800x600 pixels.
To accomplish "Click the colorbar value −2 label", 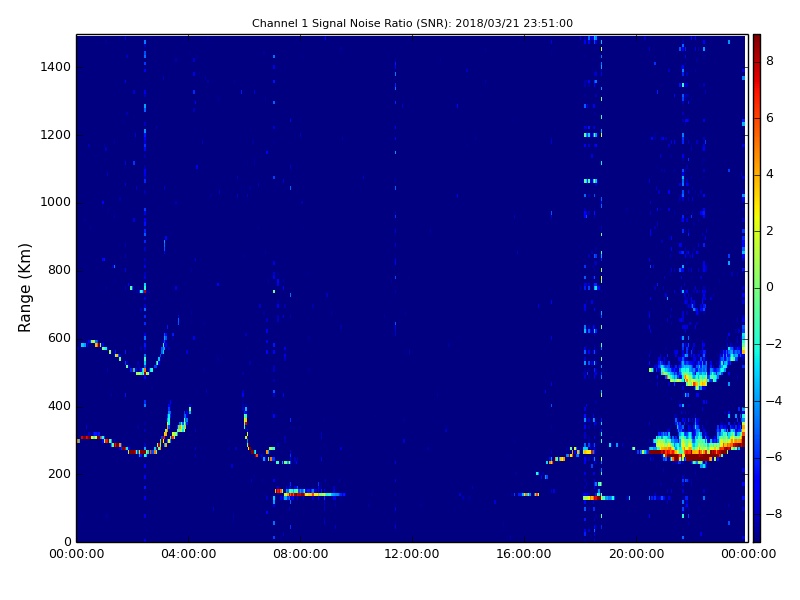I will [x=774, y=344].
